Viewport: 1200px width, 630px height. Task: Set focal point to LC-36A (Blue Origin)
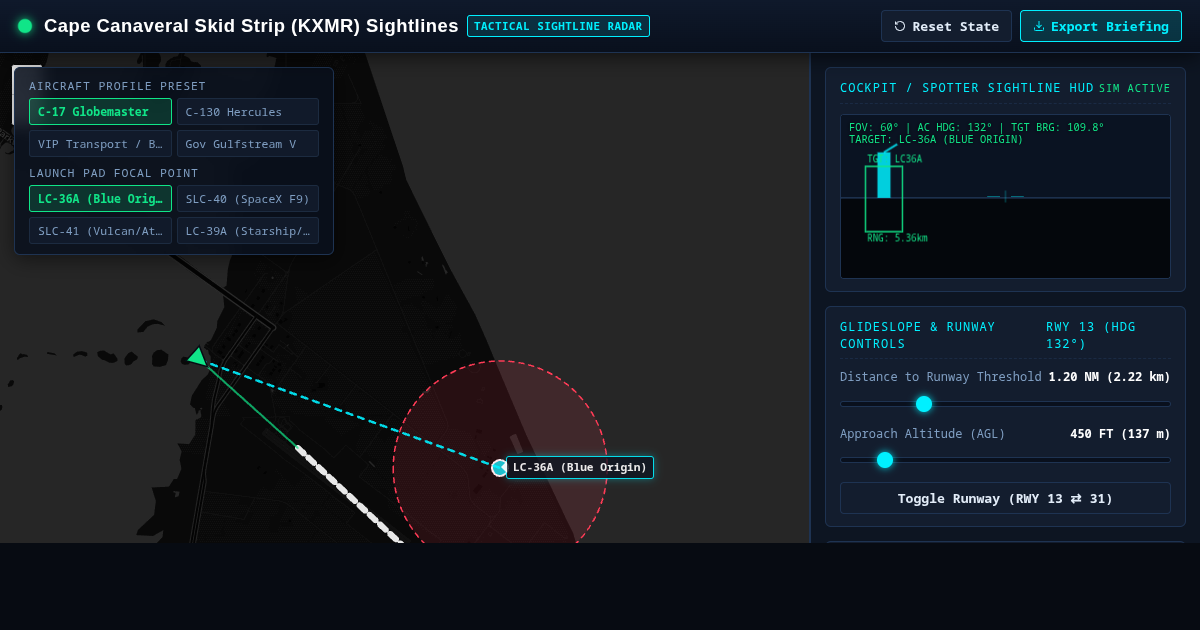(100, 199)
